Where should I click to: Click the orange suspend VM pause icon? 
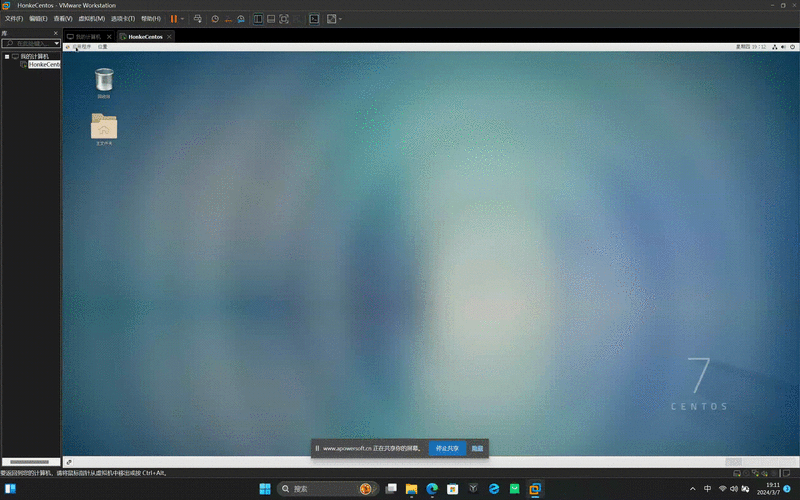click(173, 19)
